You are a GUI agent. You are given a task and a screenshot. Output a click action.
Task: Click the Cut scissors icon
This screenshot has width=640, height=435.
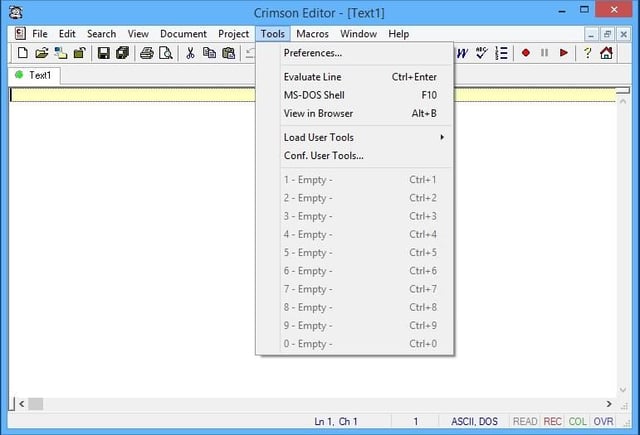tap(190, 53)
